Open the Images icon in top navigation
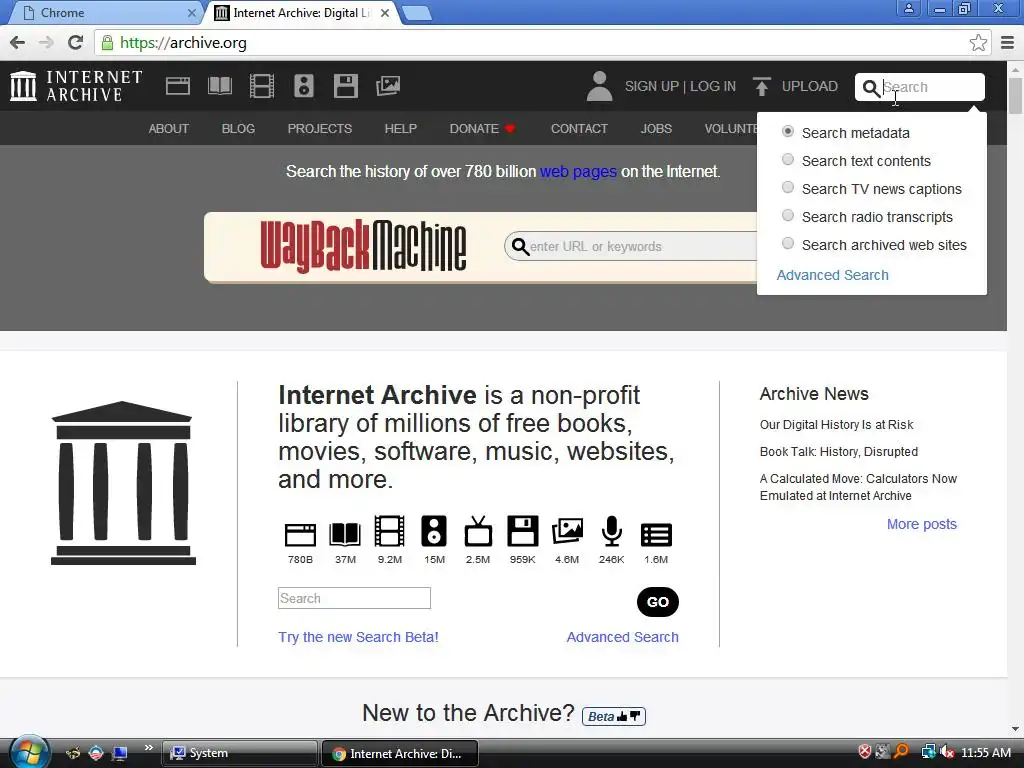The image size is (1024, 768). pos(388,86)
